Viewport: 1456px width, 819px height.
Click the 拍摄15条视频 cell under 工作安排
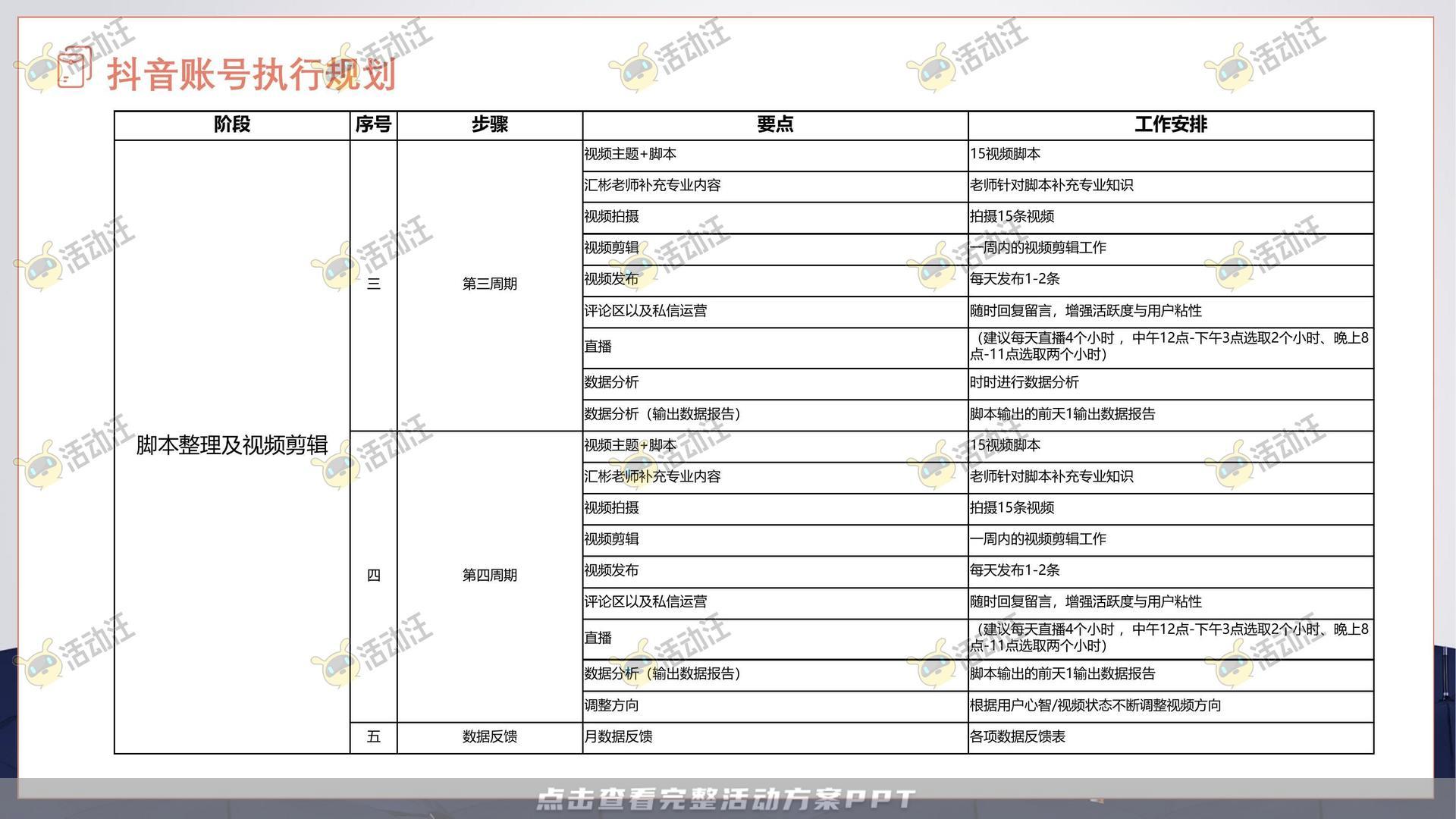1012,218
